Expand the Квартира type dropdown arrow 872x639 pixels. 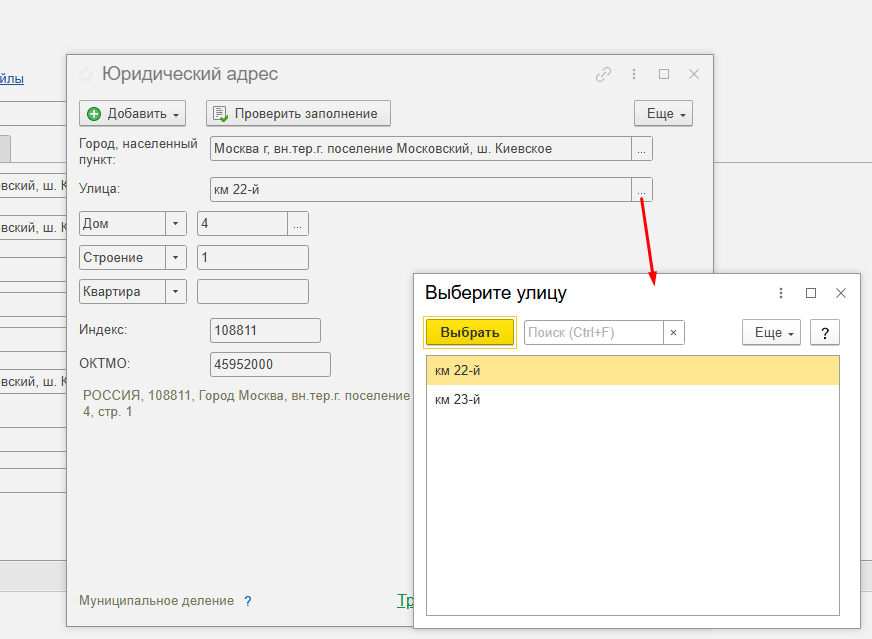[176, 292]
